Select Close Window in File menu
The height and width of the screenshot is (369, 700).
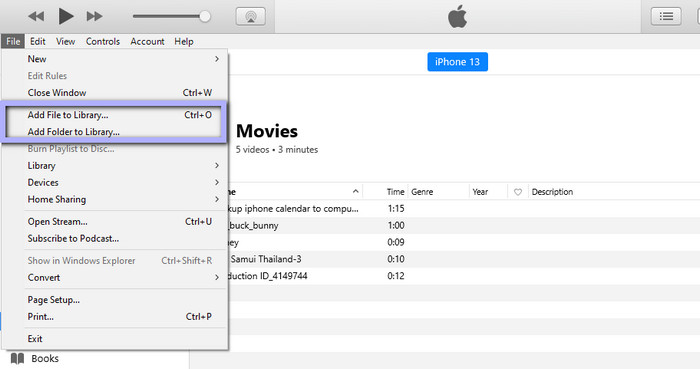pos(115,93)
